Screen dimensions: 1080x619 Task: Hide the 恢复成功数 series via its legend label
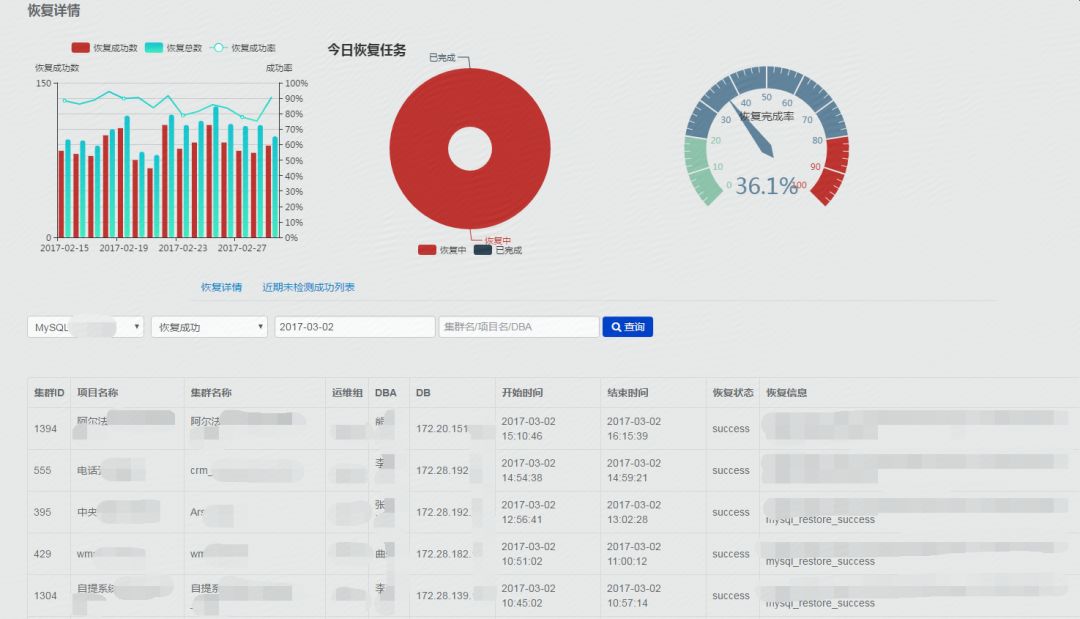point(115,47)
